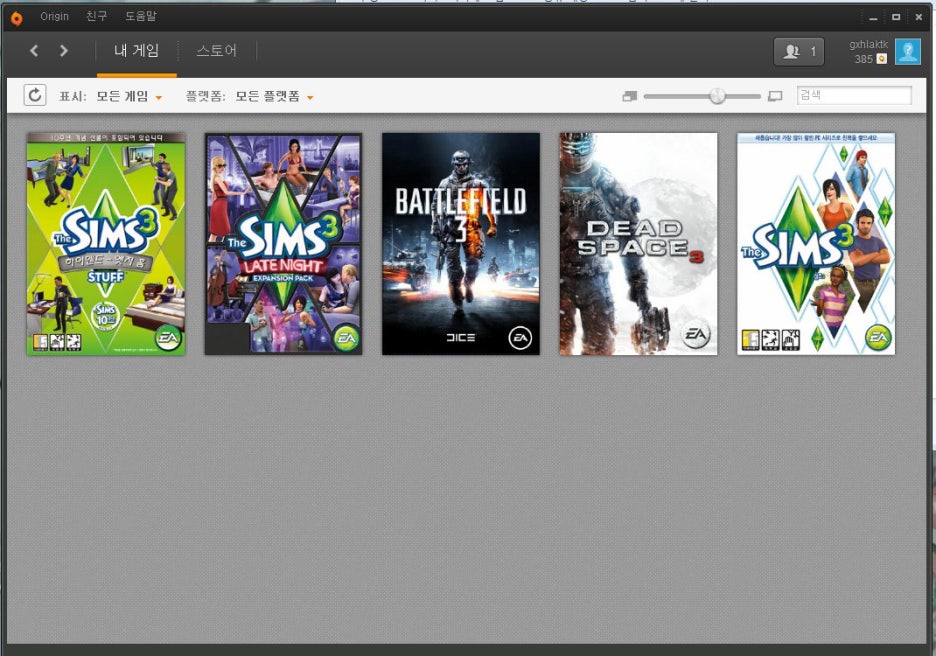Screen dimensions: 936x656
Task: Click the Origin points icon beside 385
Action: 882,58
